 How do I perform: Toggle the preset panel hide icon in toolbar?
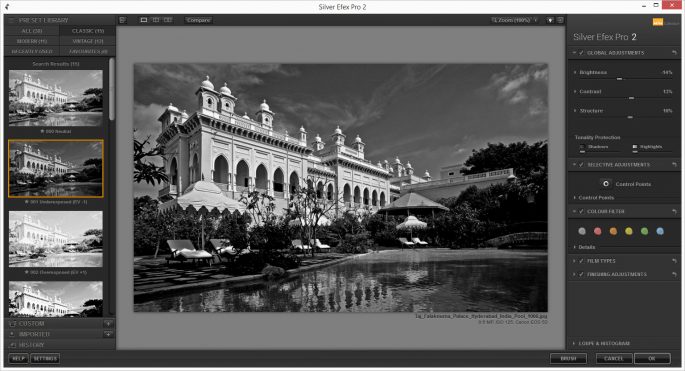(122, 20)
